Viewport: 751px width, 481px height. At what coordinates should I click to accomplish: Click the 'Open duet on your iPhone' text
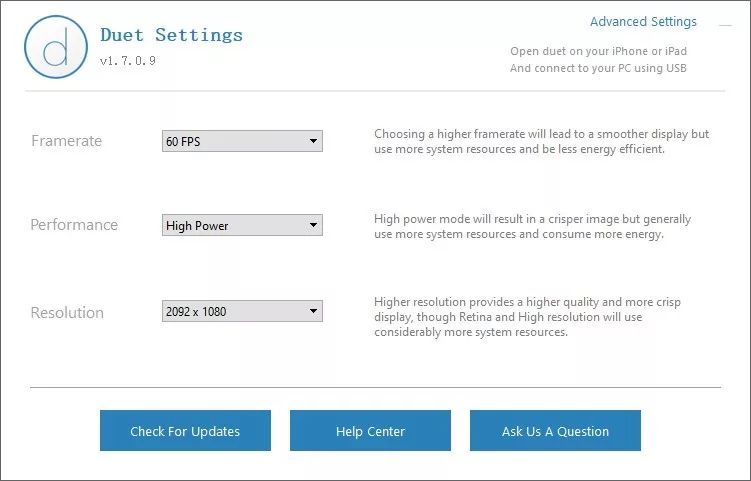598,51
